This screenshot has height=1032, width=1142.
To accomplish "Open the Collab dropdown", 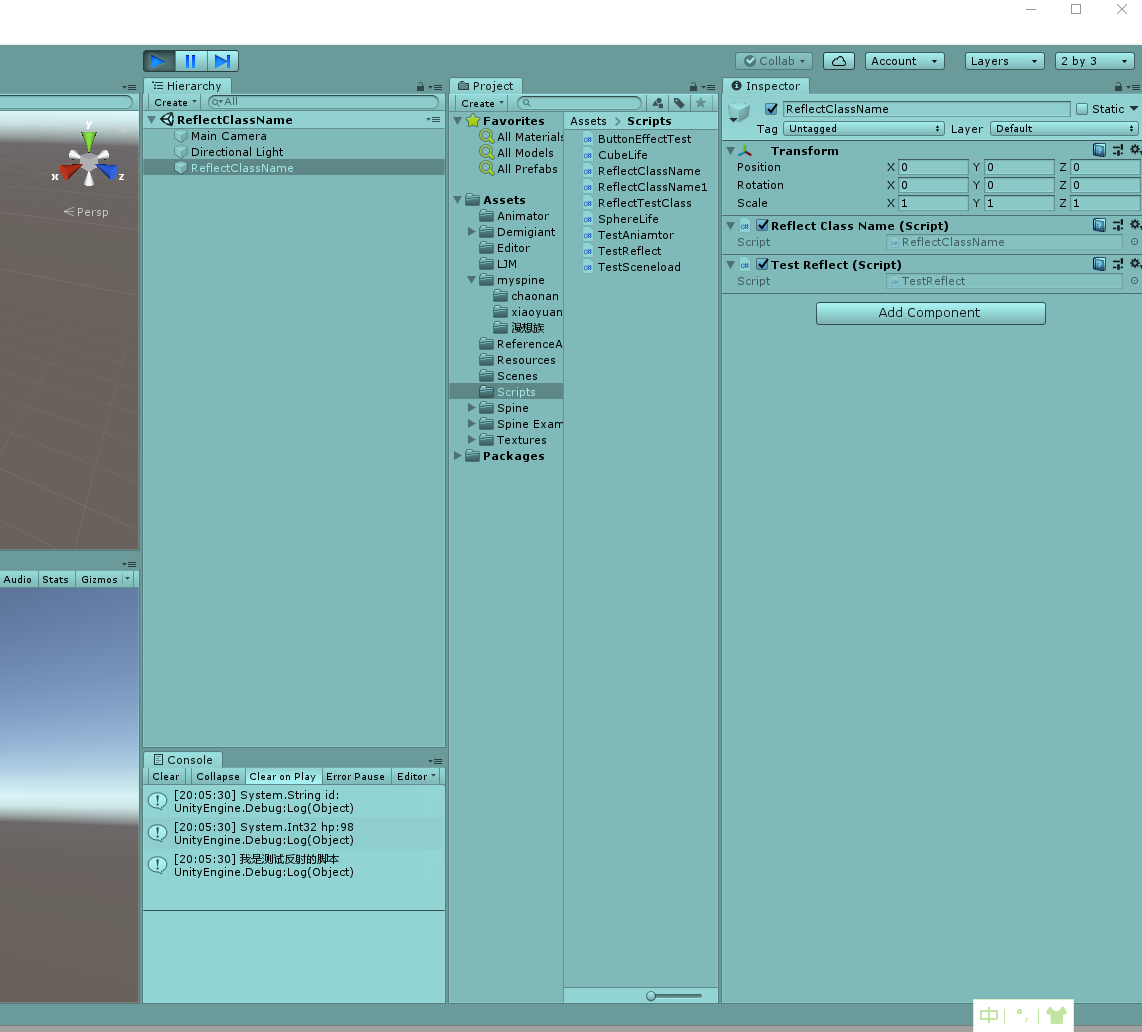I will [x=773, y=61].
